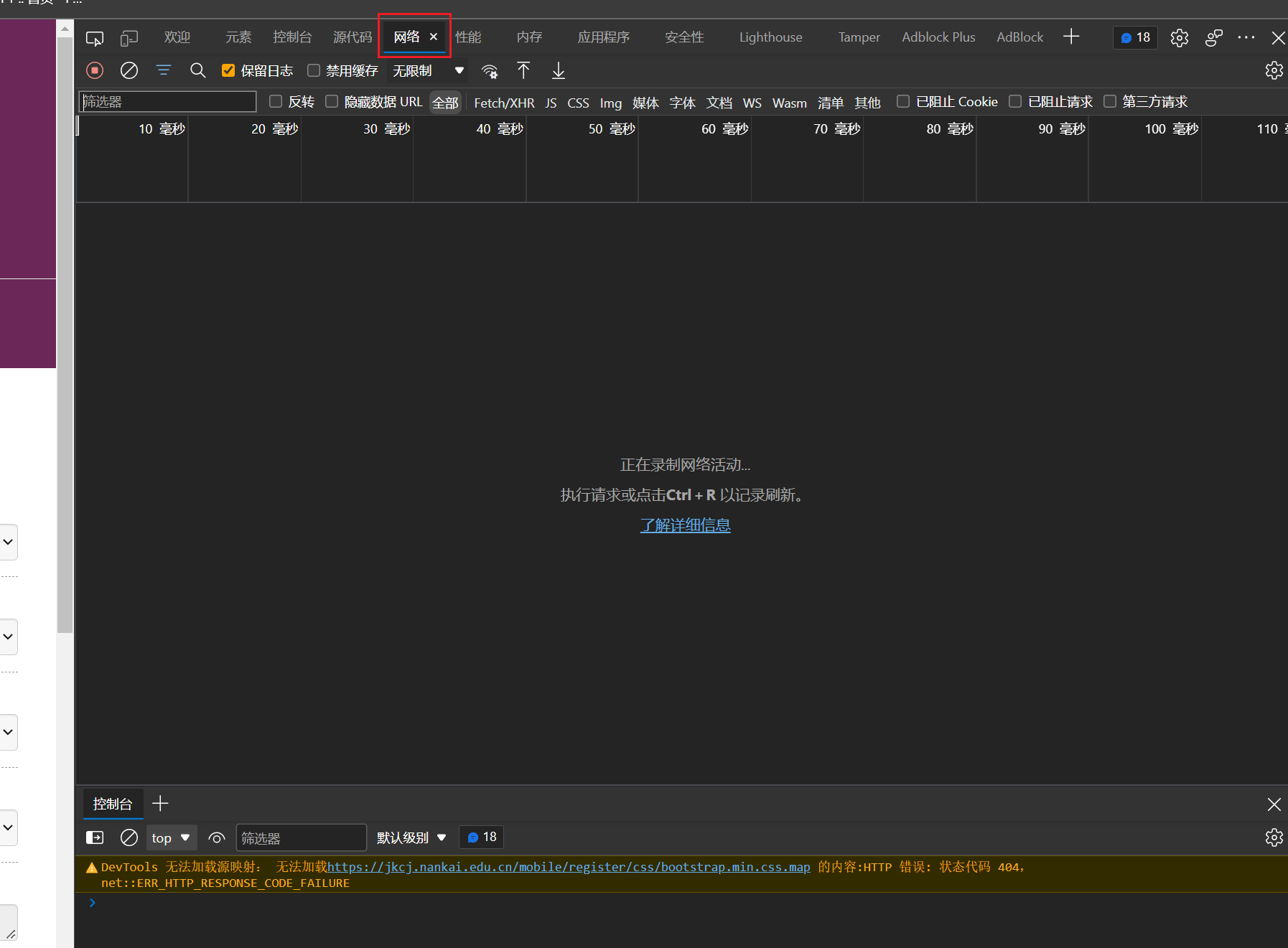This screenshot has height=948, width=1288.
Task: Open the 性能 tab
Action: (468, 37)
